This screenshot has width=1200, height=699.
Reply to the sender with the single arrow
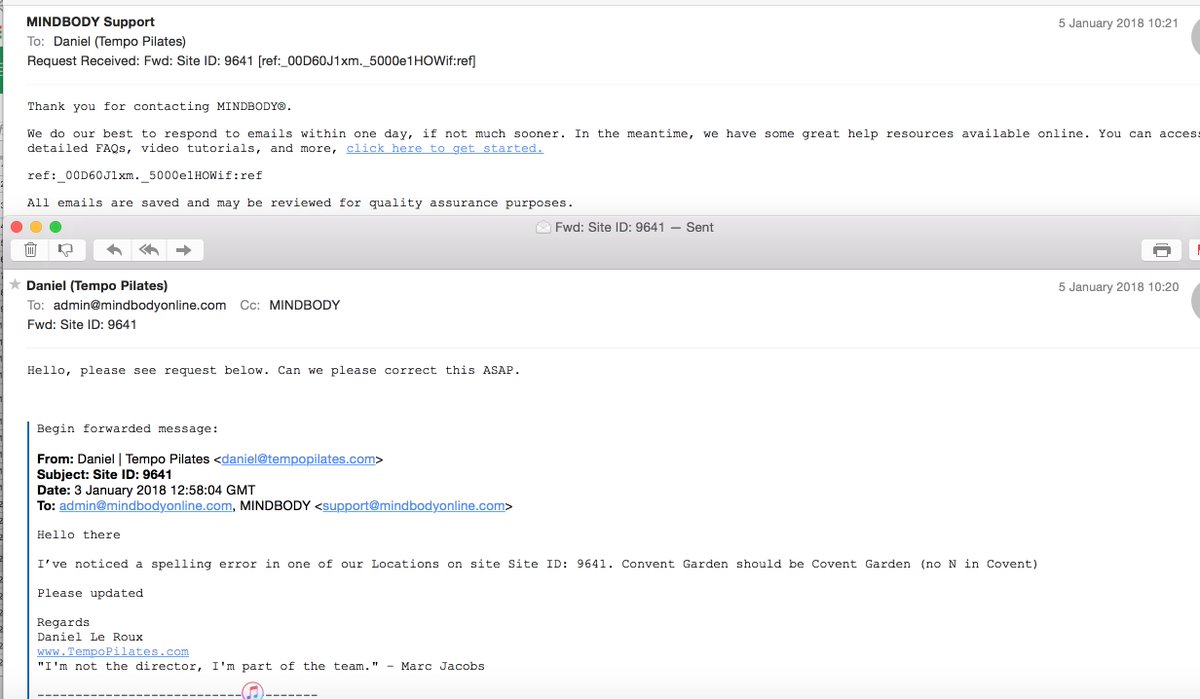tap(115, 250)
